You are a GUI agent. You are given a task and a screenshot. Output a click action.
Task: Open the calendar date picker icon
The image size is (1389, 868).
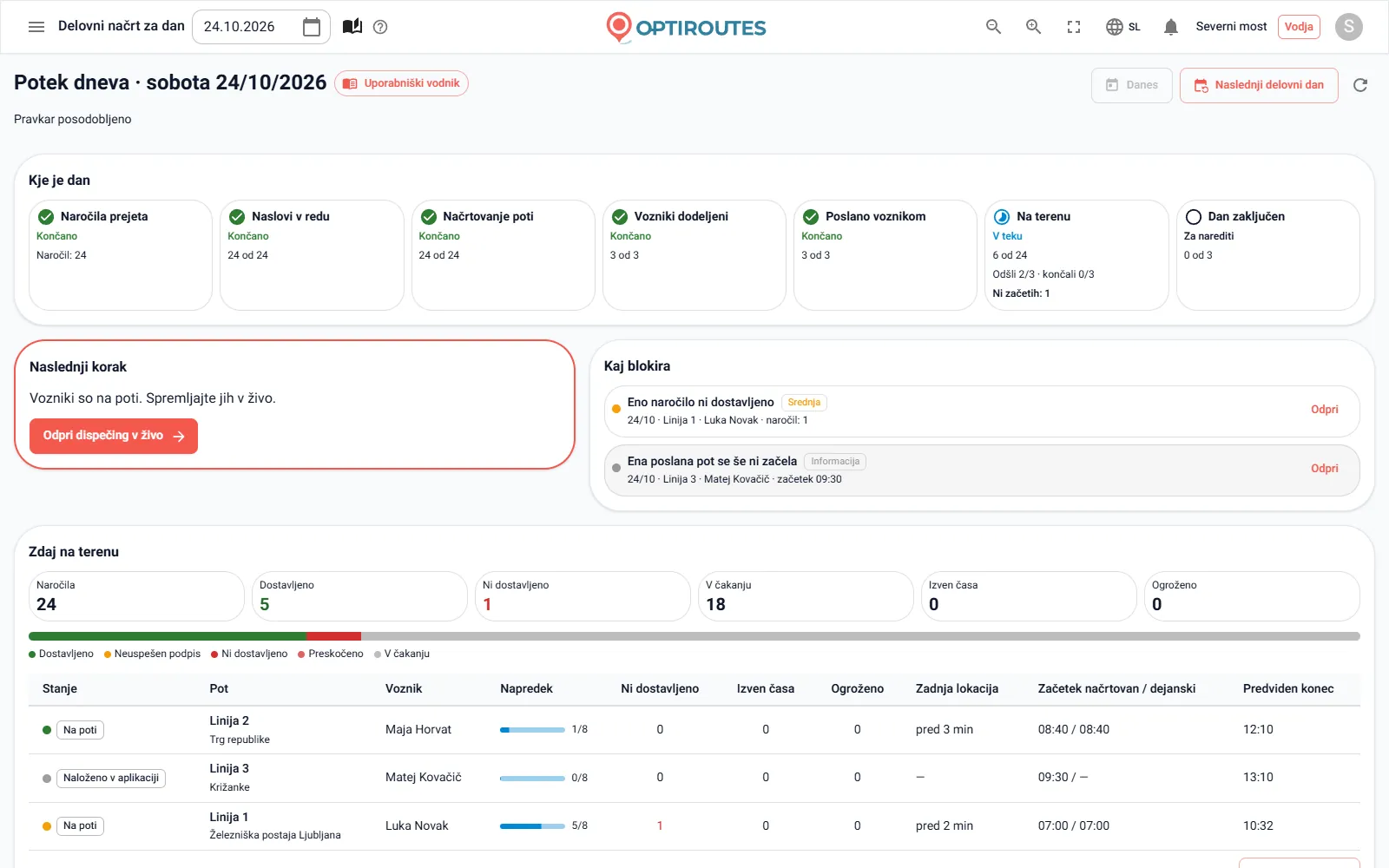[x=312, y=27]
